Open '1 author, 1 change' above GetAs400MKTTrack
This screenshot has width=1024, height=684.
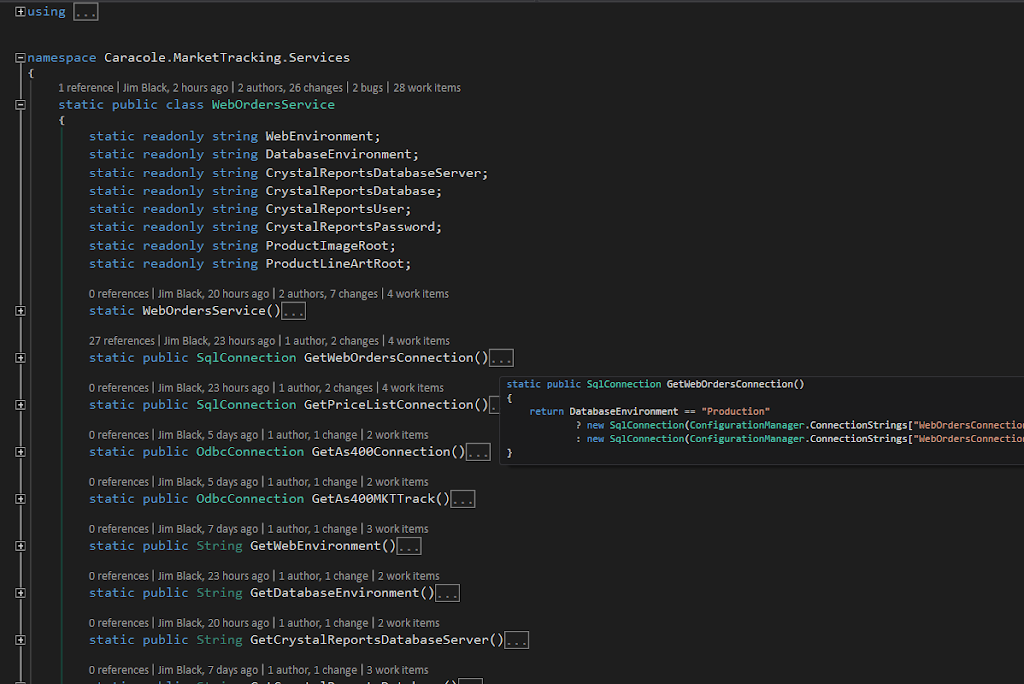(x=313, y=482)
